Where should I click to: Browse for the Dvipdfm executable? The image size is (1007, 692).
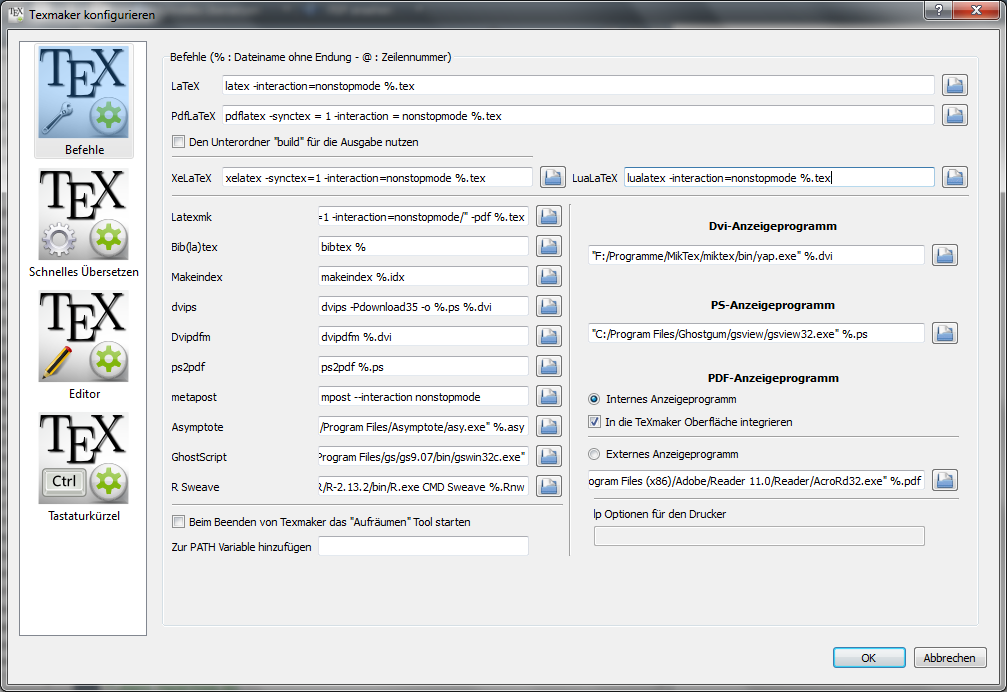[x=548, y=336]
